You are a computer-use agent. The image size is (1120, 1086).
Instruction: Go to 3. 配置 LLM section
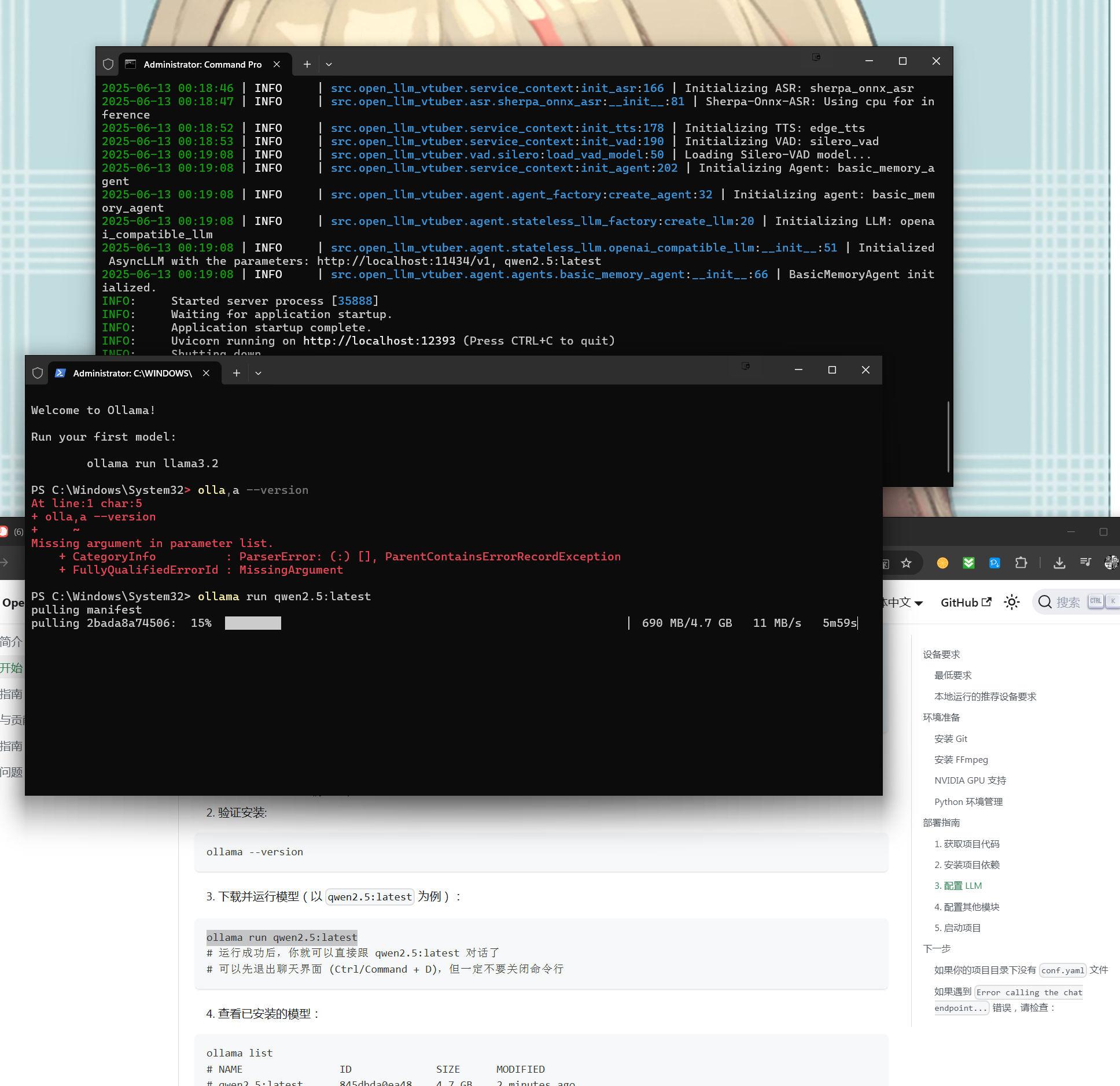click(958, 885)
